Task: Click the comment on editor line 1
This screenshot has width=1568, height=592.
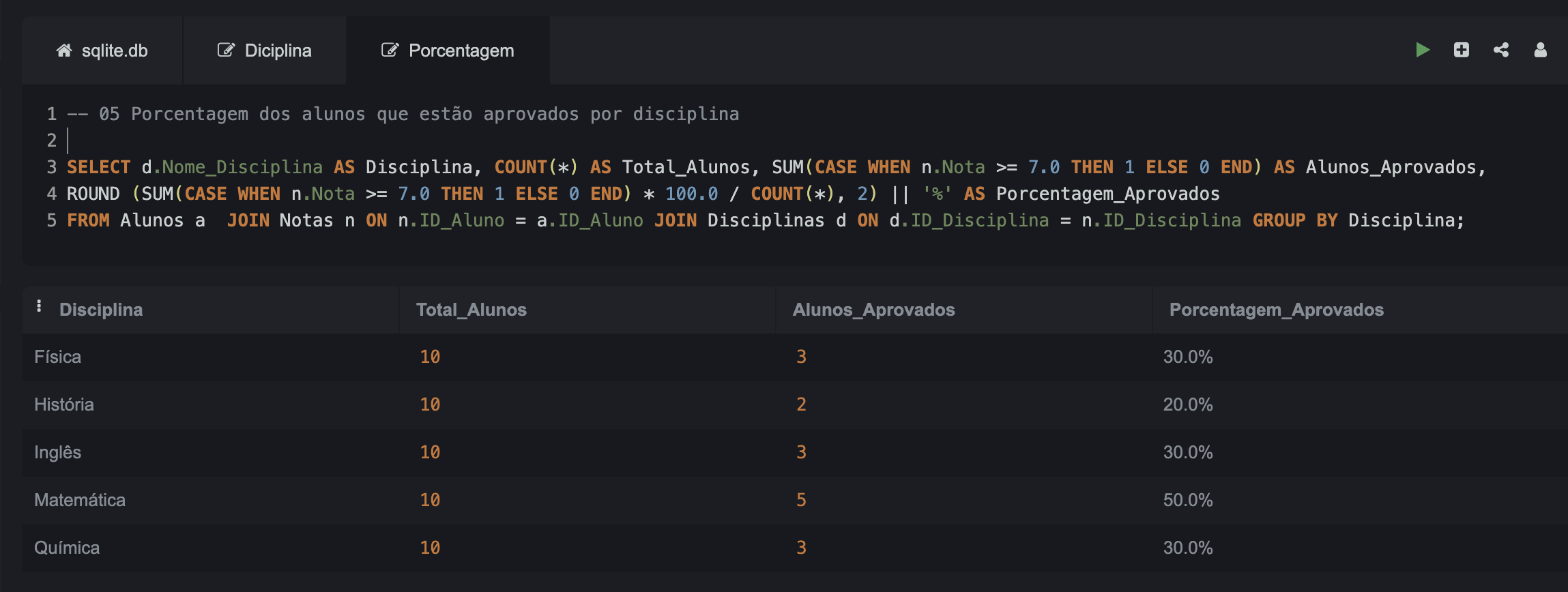Action: click(x=403, y=114)
